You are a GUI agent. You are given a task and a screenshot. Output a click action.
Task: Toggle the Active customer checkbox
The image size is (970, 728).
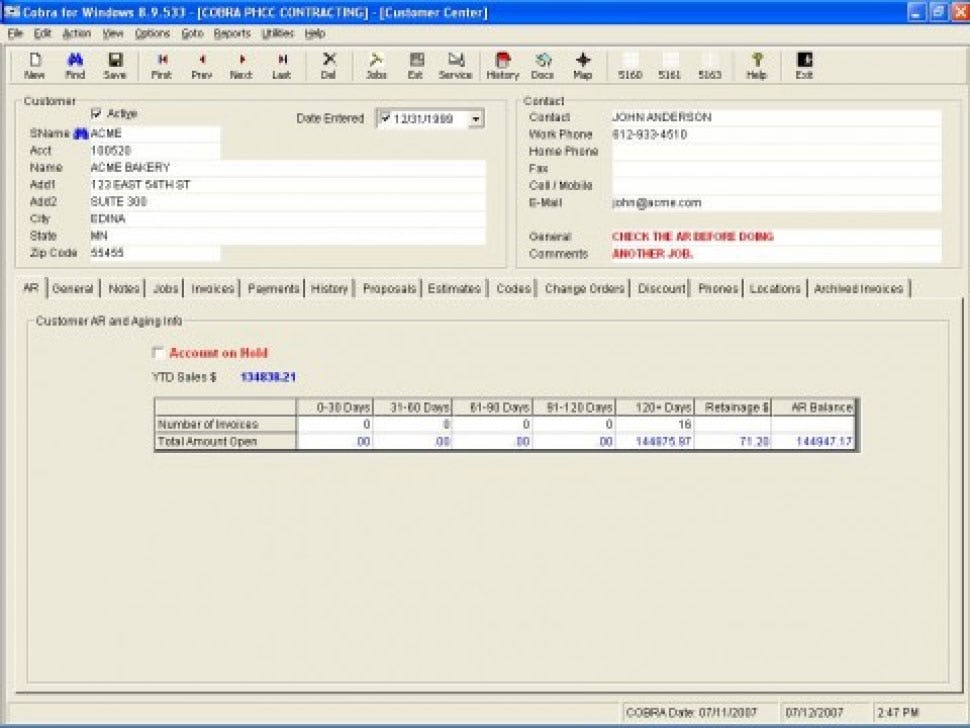pos(96,113)
